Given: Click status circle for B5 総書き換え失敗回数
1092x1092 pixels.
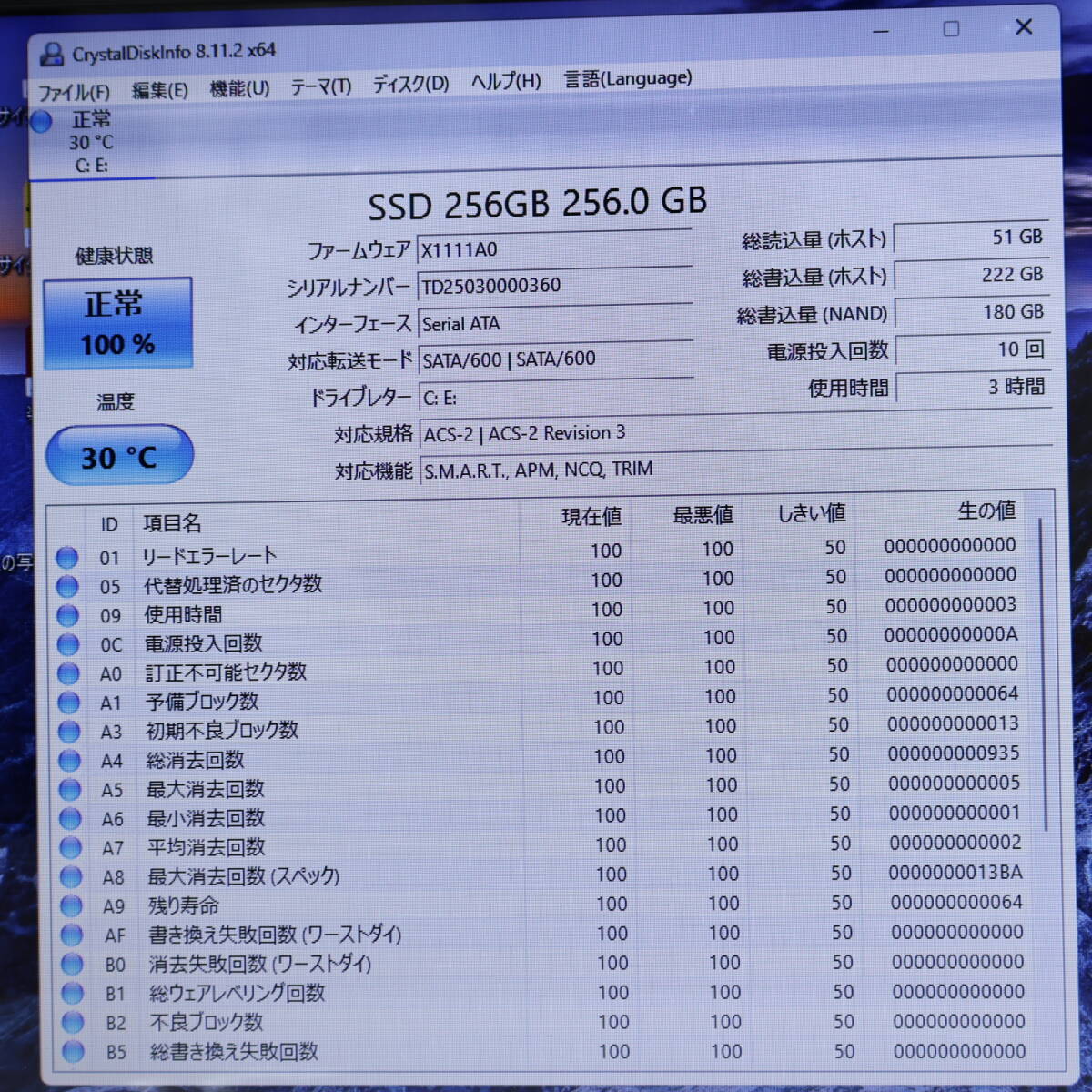Looking at the screenshot, I should pos(74,1052).
